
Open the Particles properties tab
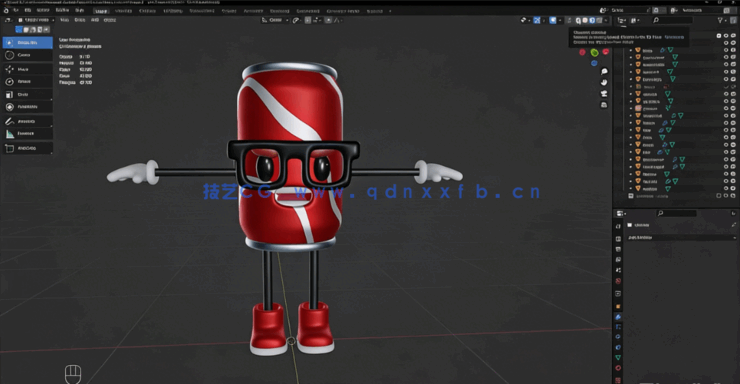pos(618,327)
